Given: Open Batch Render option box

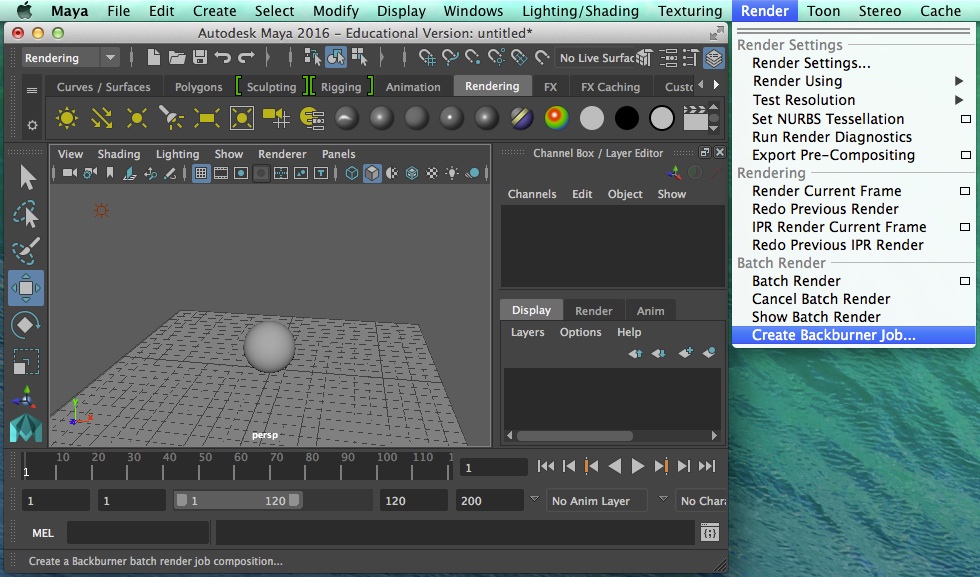Looking at the screenshot, I should (965, 281).
